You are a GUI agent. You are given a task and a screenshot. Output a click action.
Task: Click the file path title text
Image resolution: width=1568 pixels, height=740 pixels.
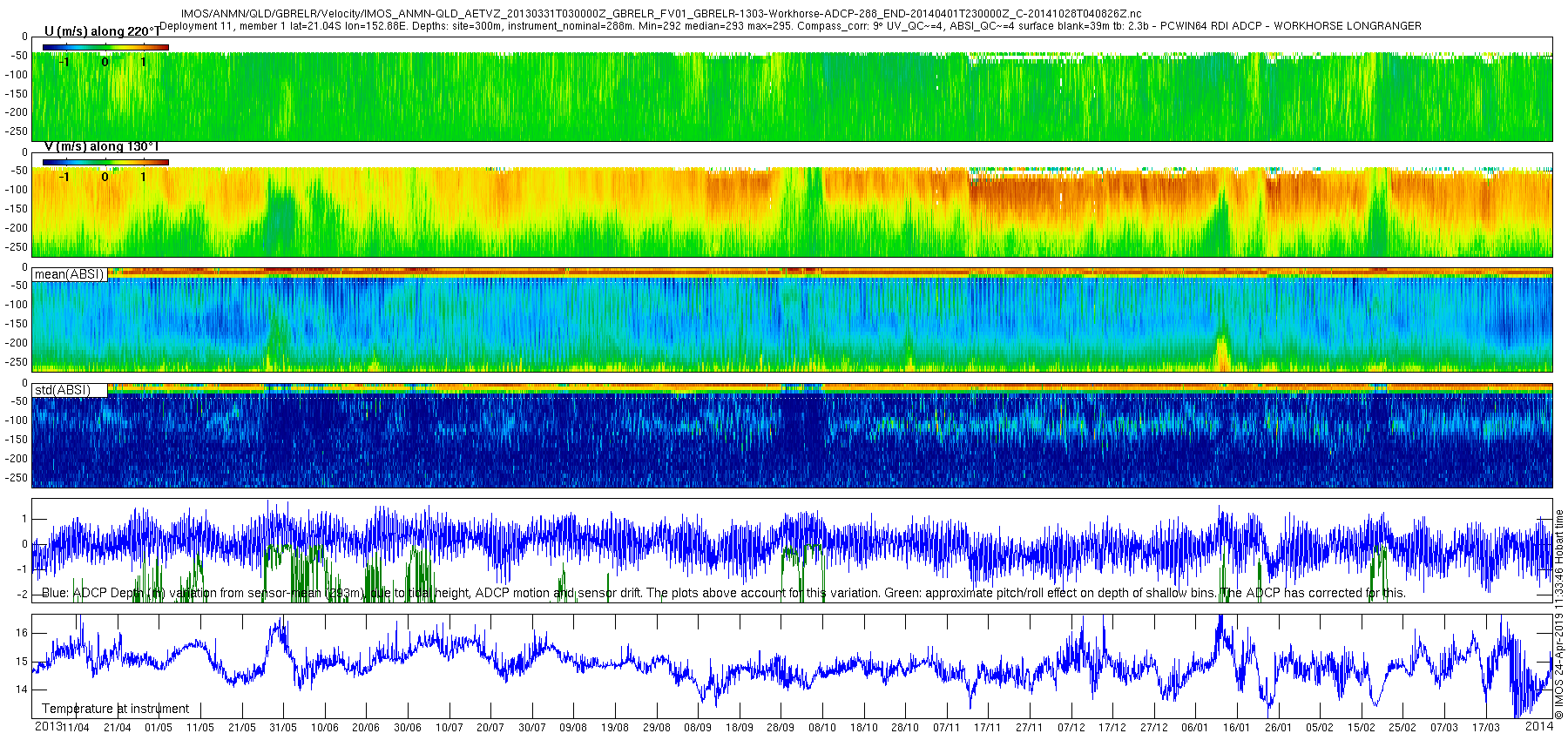pyautogui.click(x=660, y=14)
